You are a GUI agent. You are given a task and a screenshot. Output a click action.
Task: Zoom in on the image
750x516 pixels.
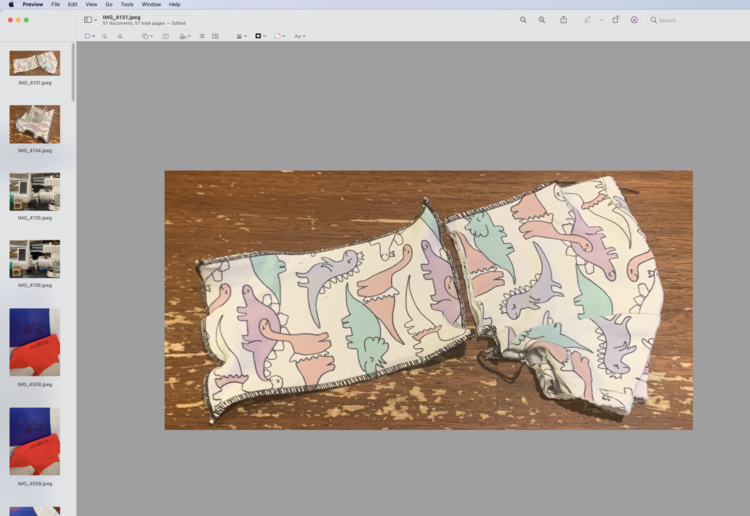coord(542,20)
